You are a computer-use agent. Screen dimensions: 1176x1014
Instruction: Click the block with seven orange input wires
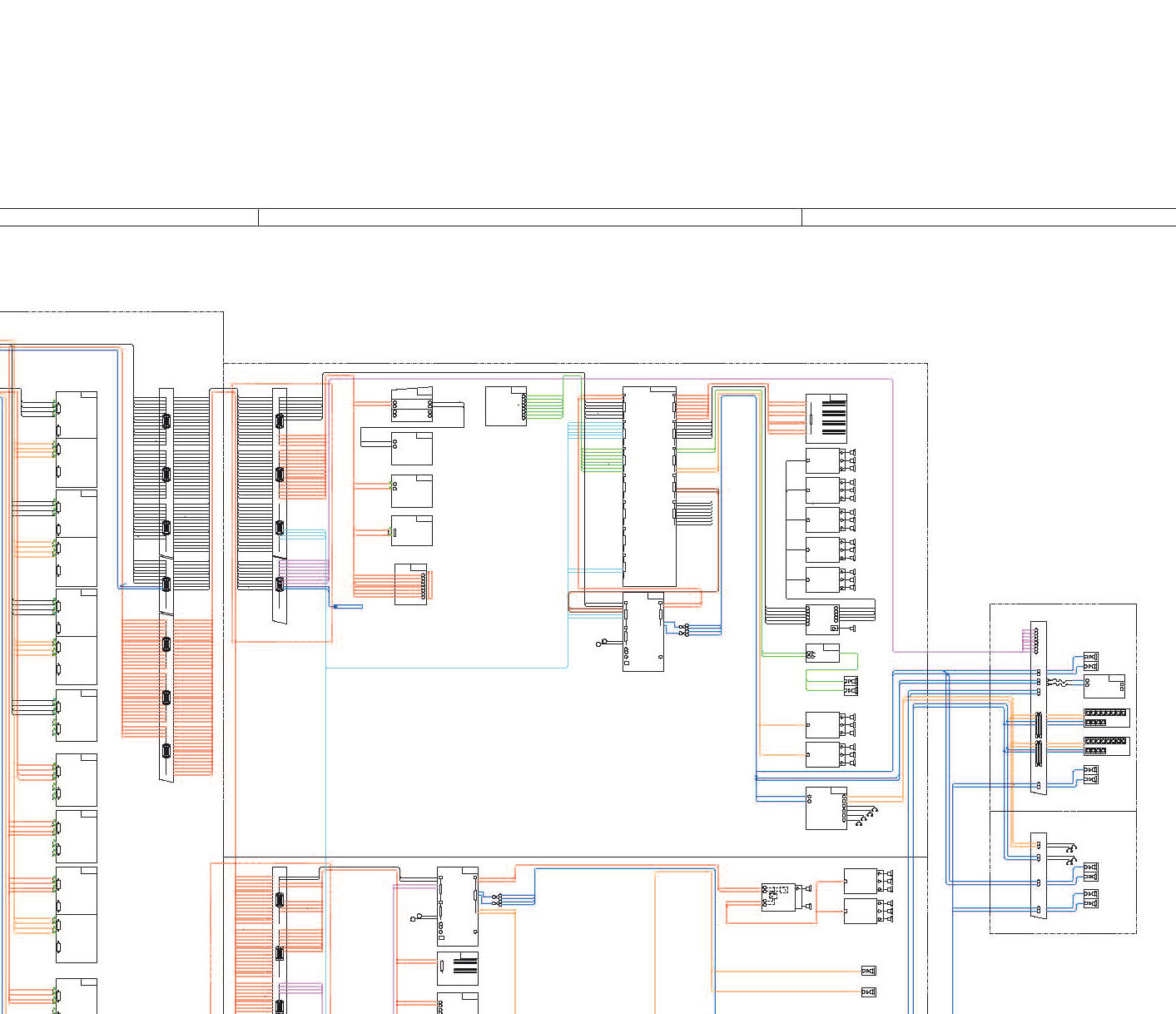(410, 584)
